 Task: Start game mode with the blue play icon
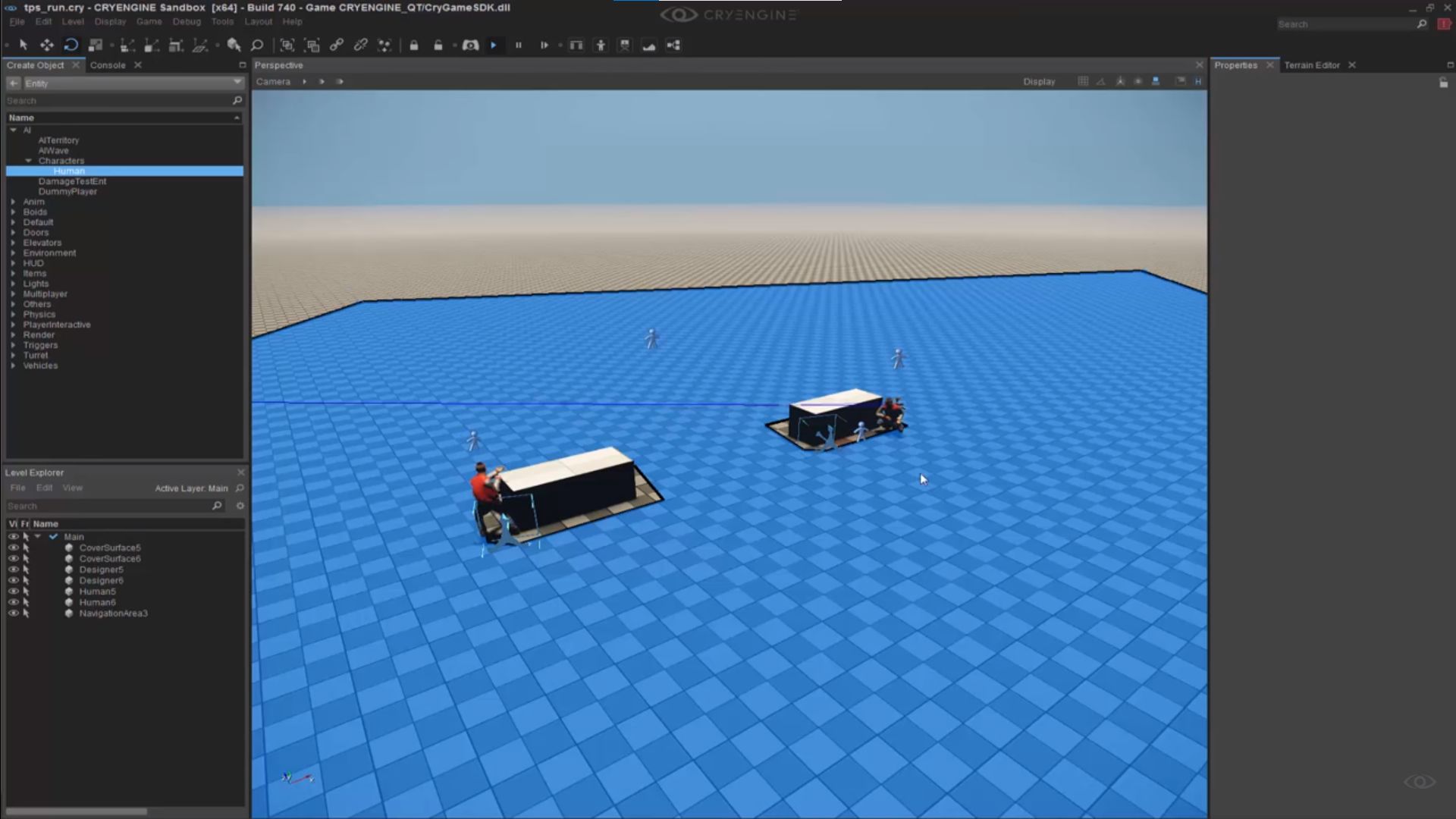[494, 45]
